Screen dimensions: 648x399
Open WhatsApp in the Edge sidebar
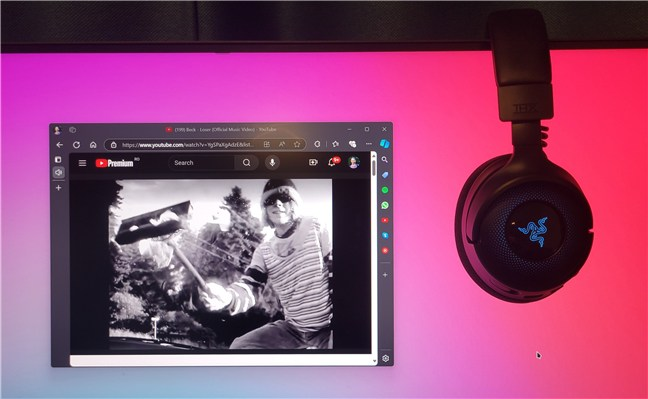(385, 205)
